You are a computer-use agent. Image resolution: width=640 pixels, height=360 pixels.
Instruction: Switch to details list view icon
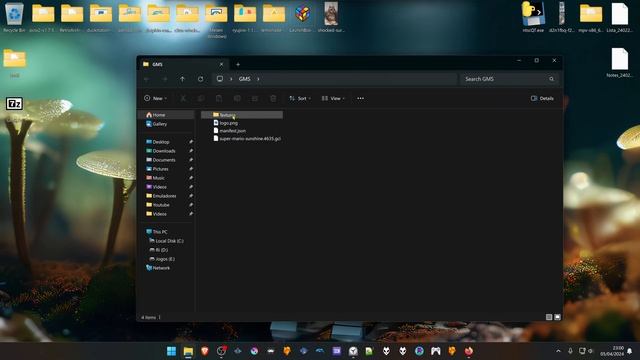[549, 317]
